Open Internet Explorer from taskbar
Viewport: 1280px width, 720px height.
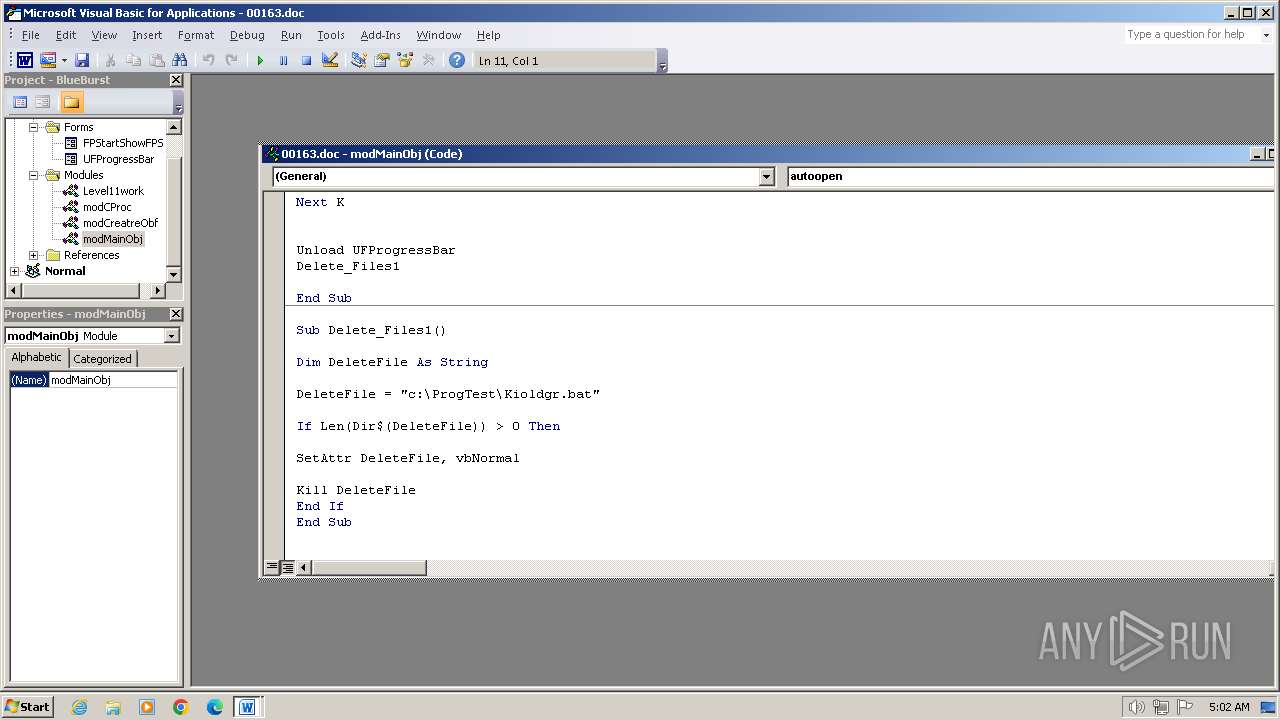79,707
